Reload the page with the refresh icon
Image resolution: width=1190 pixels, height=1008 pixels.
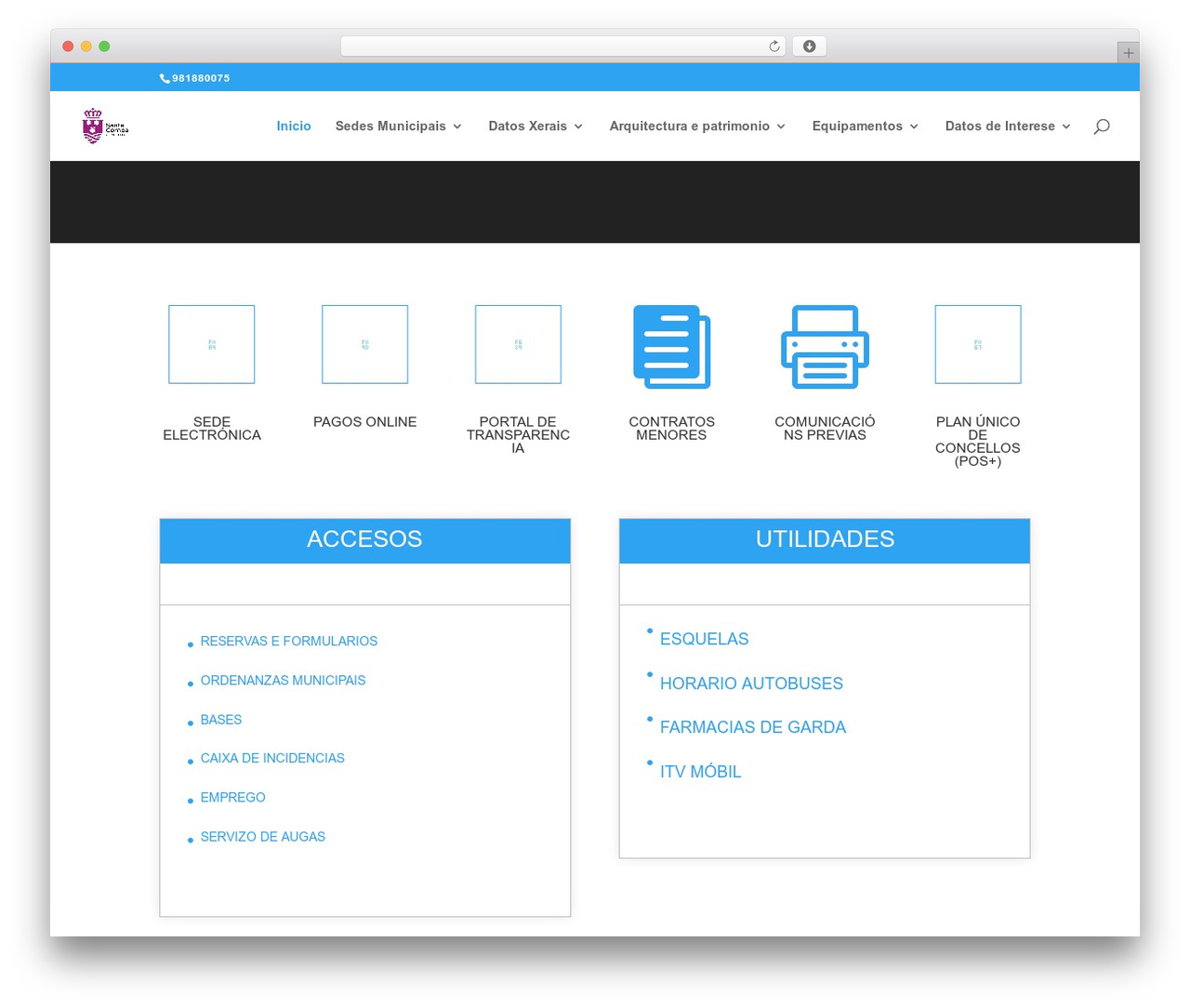(x=774, y=46)
